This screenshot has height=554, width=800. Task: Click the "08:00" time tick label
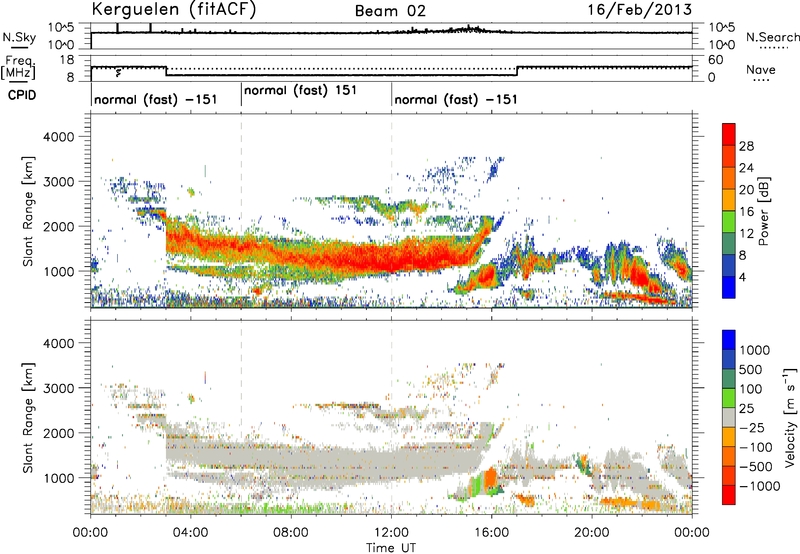pos(291,533)
